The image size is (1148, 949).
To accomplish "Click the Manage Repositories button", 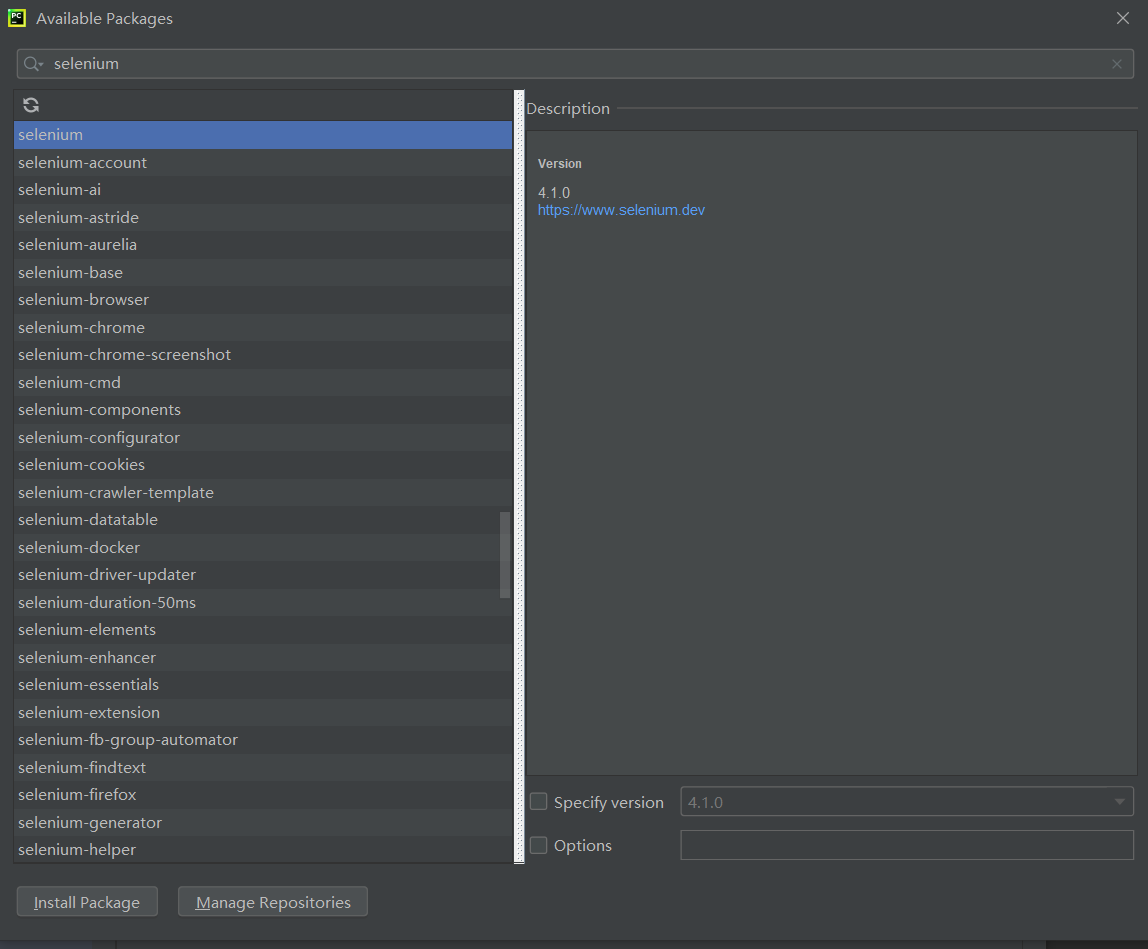I will coord(273,902).
